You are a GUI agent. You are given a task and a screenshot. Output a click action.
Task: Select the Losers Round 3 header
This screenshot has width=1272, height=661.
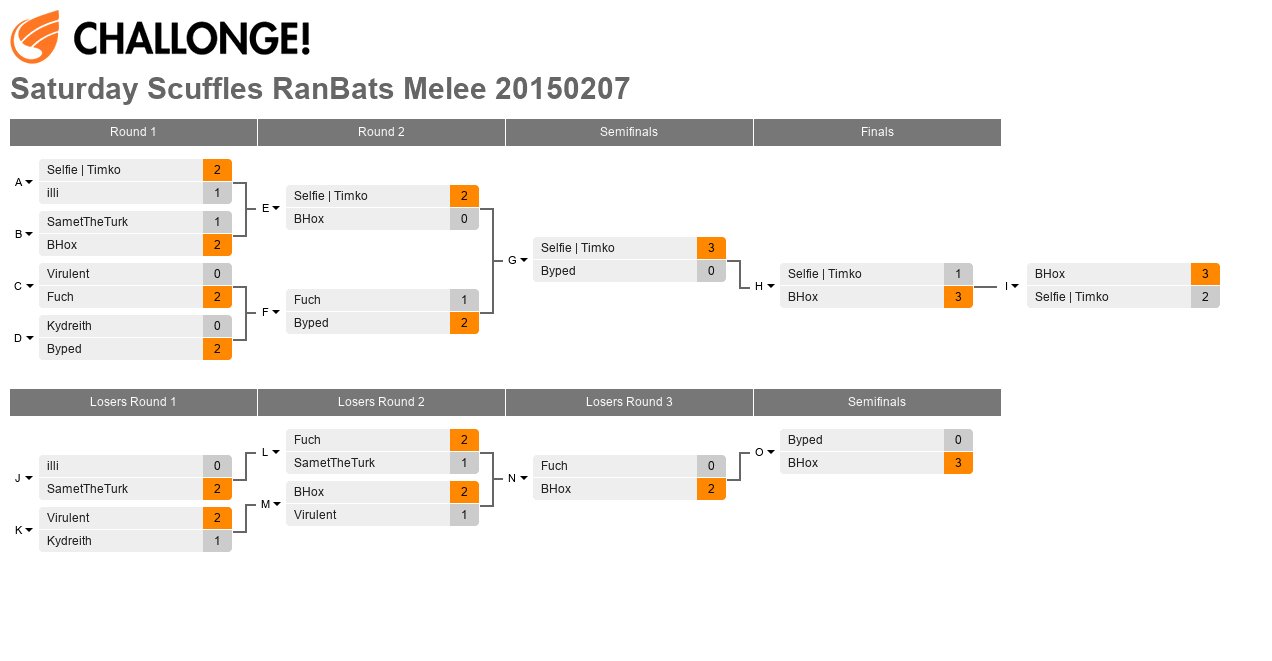(629, 402)
